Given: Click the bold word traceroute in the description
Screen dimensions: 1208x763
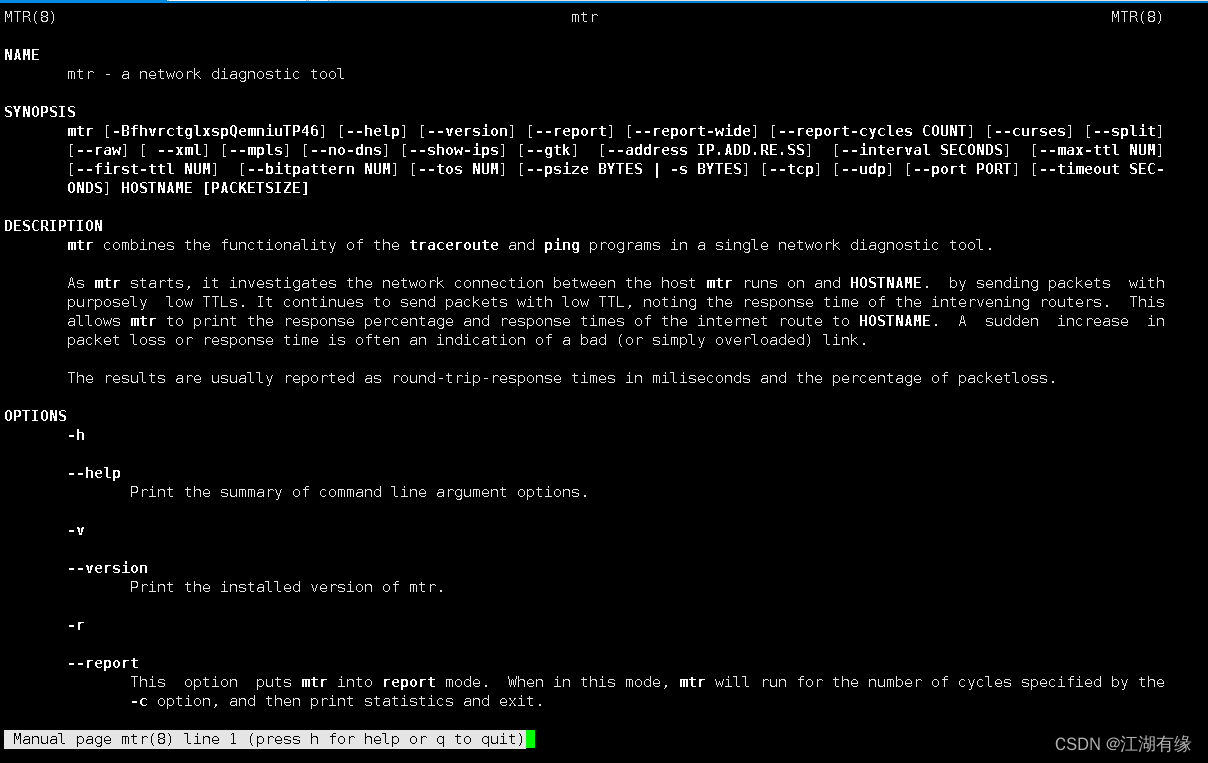Looking at the screenshot, I should [454, 244].
